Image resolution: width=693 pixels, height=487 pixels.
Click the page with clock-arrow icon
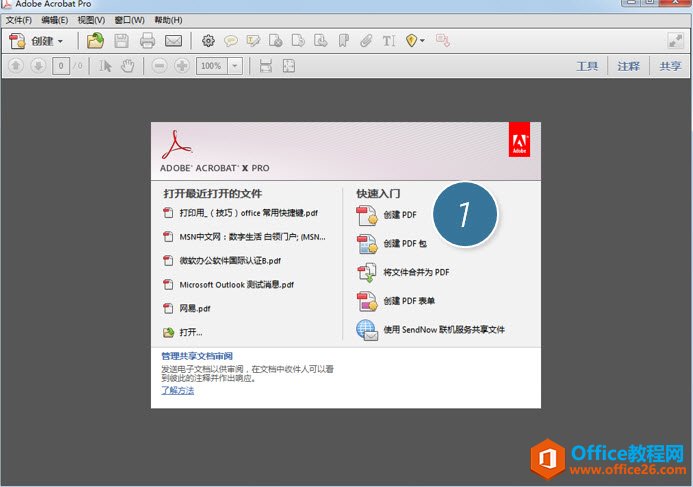pyautogui.click(x=321, y=41)
